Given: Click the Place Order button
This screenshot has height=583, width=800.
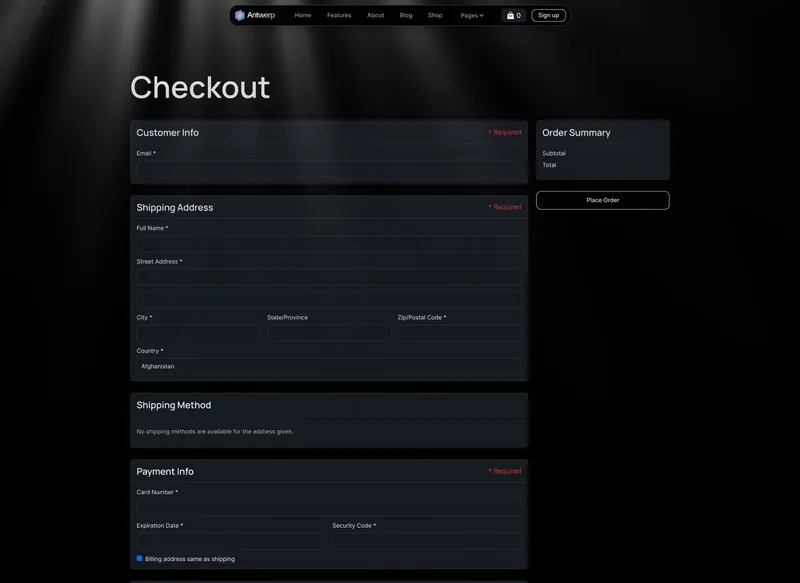Looking at the screenshot, I should tap(602, 200).
